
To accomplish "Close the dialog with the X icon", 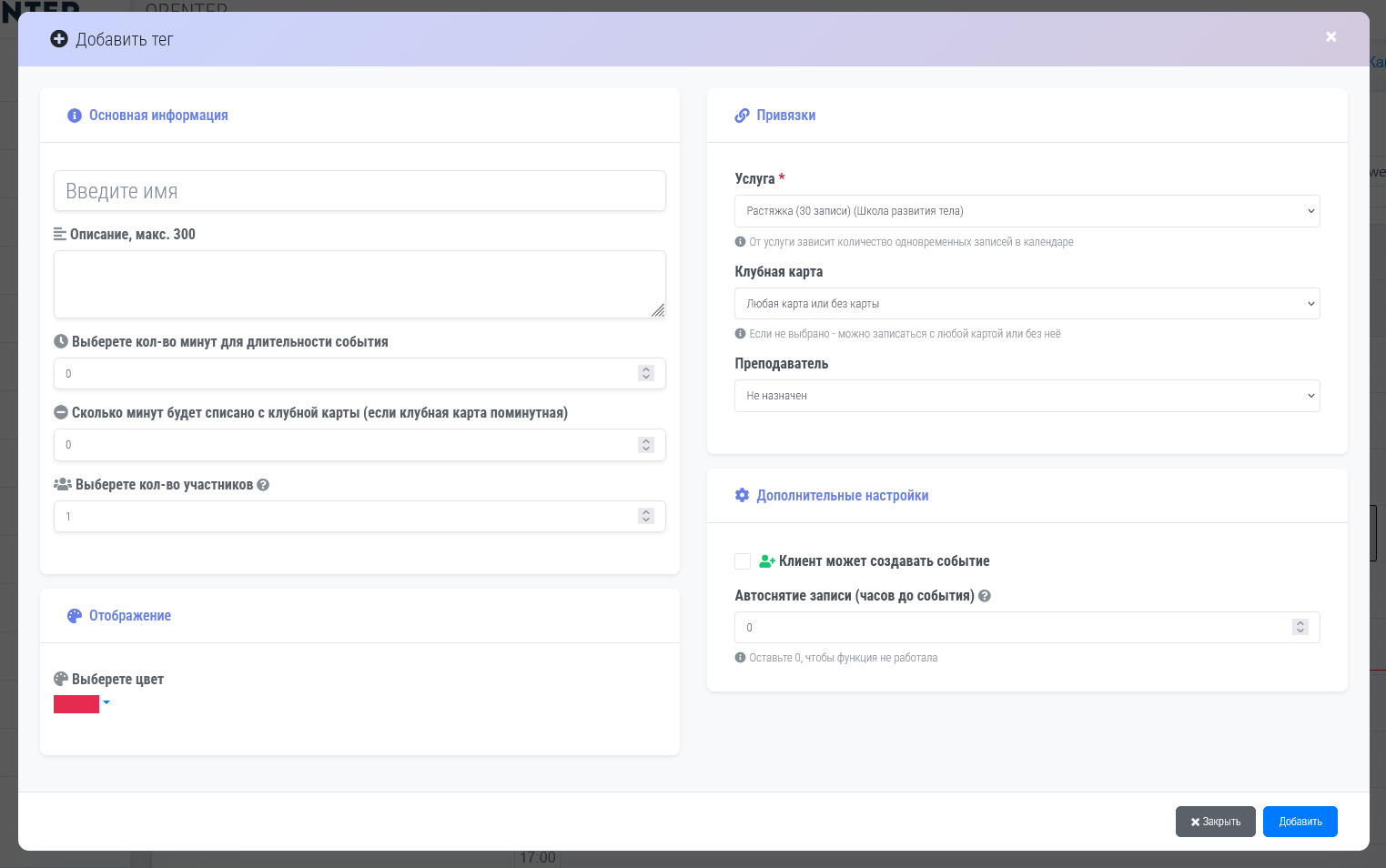I will tap(1330, 37).
